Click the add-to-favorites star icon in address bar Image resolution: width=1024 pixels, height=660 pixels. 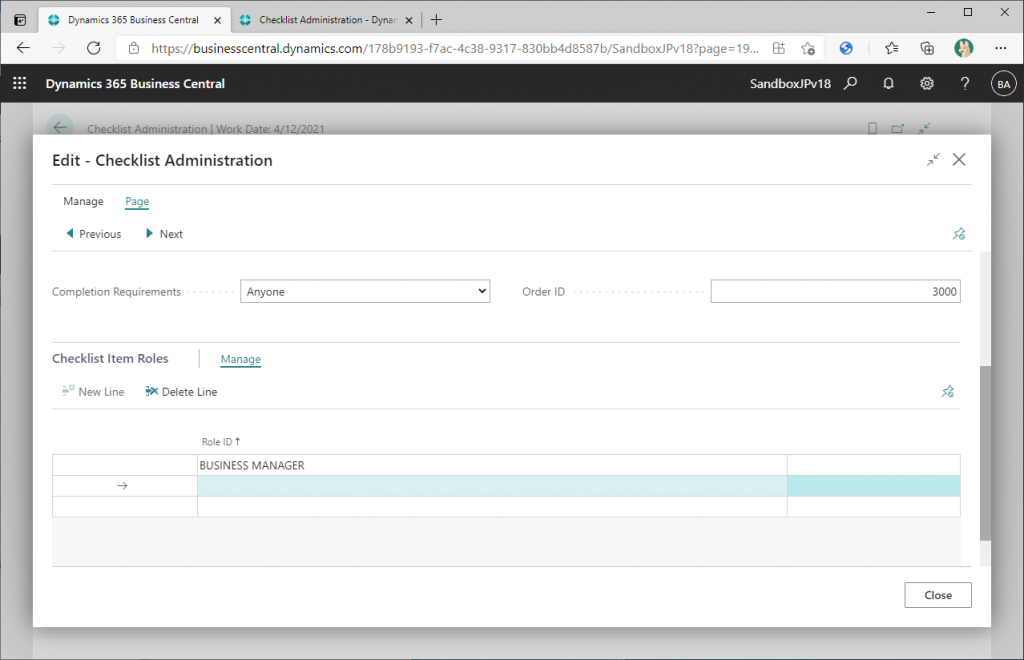click(808, 48)
